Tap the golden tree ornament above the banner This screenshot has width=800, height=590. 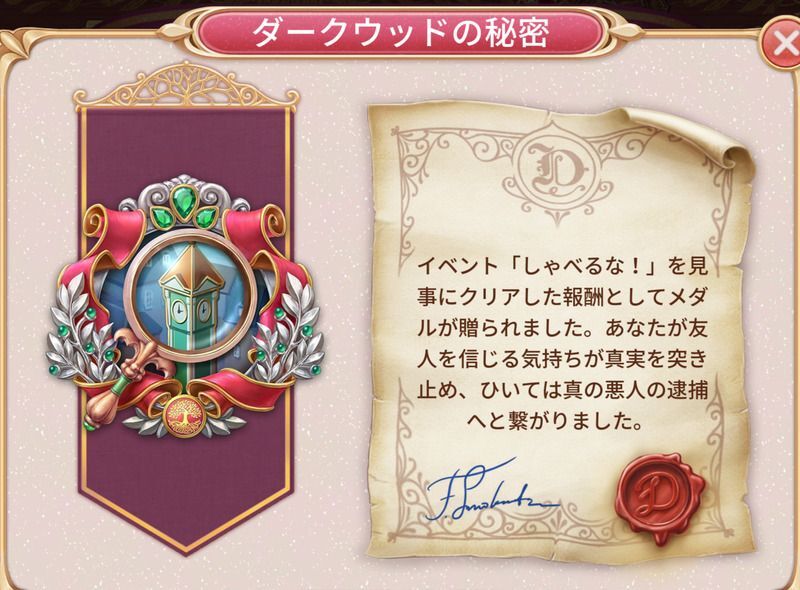(186, 87)
